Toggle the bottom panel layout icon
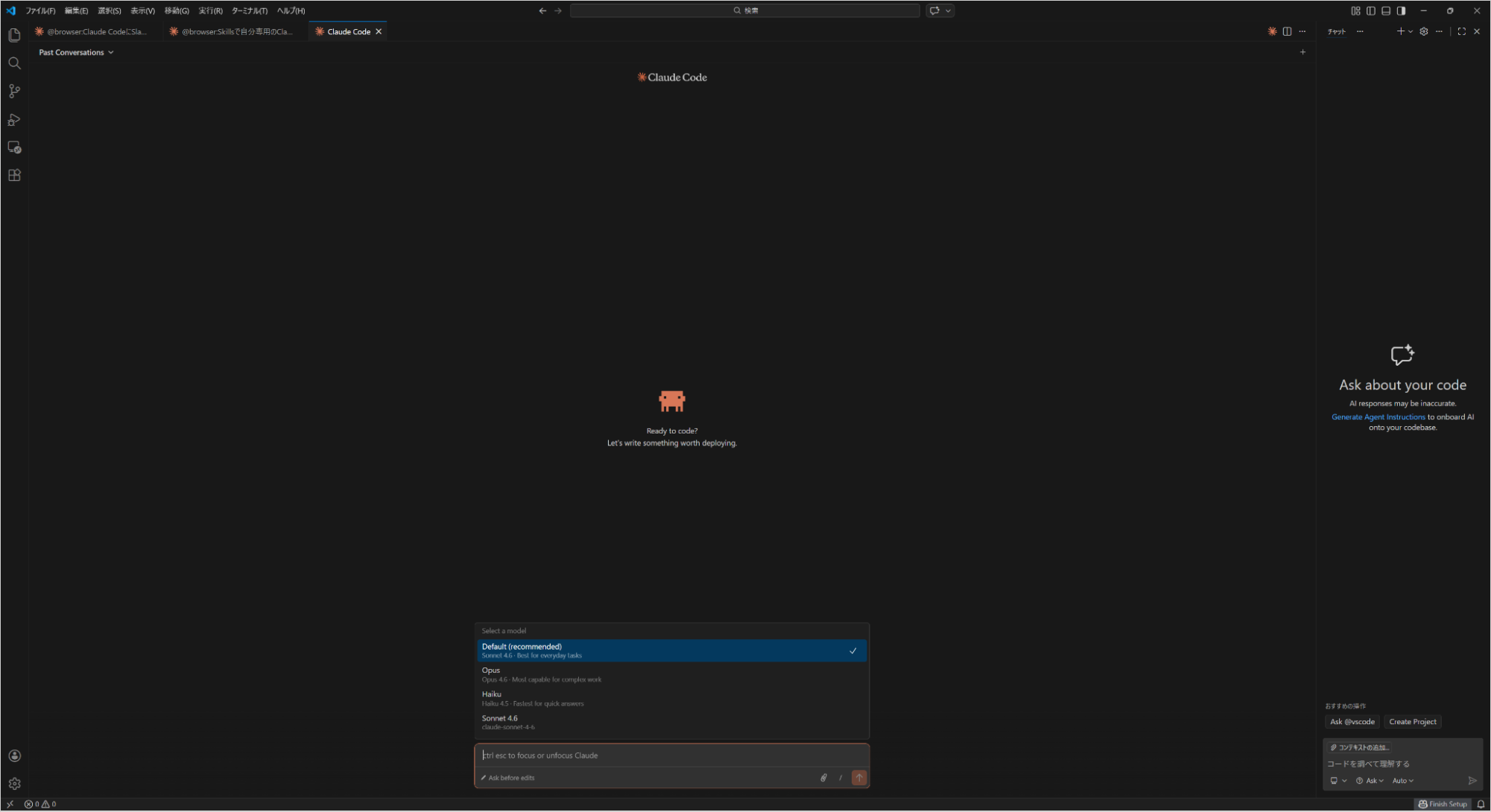 1386,10
